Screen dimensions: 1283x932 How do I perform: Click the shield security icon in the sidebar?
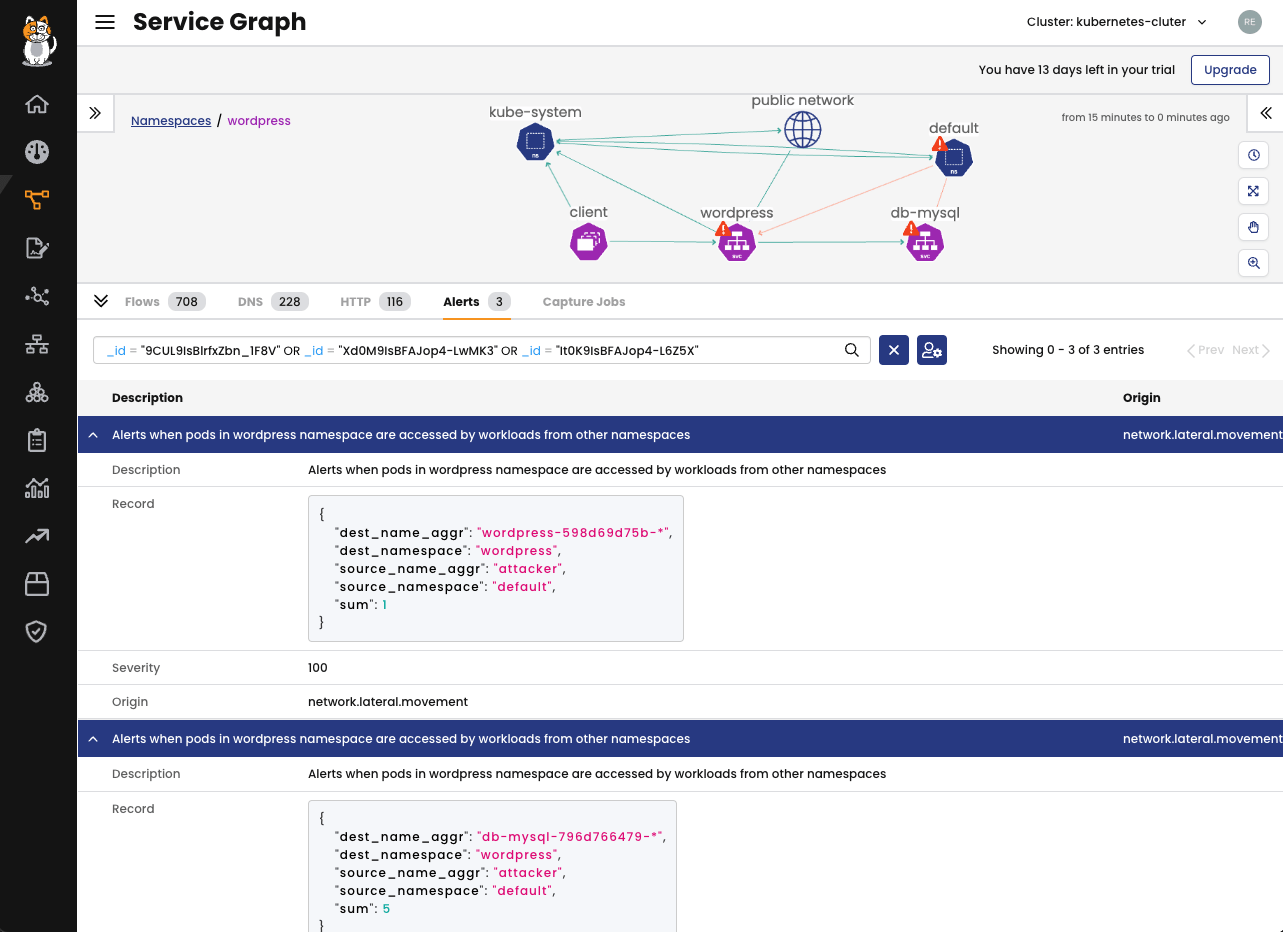37,631
